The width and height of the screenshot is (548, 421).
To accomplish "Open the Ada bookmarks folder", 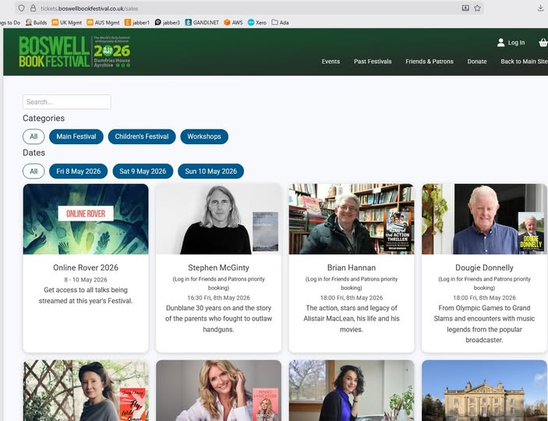I will click(x=280, y=22).
